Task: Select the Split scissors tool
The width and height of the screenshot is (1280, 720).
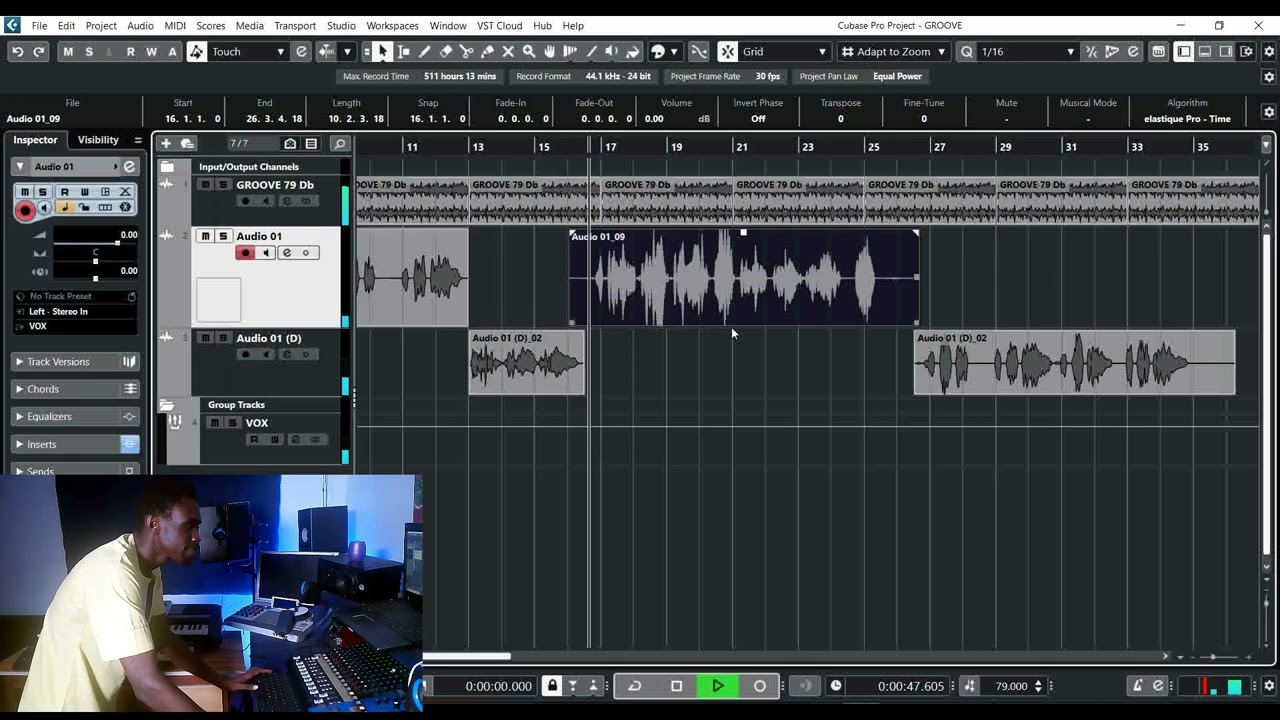Action: [x=467, y=52]
